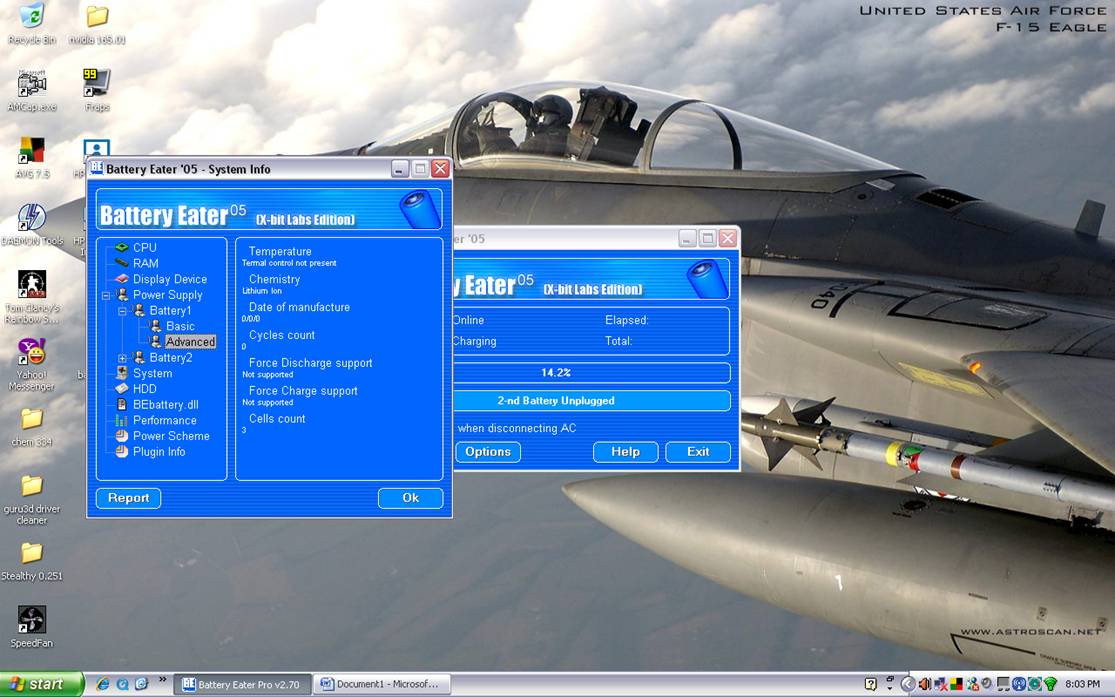Screen dimensions: 1115x697
Task: Click the Cycles count heading
Action: click(282, 335)
